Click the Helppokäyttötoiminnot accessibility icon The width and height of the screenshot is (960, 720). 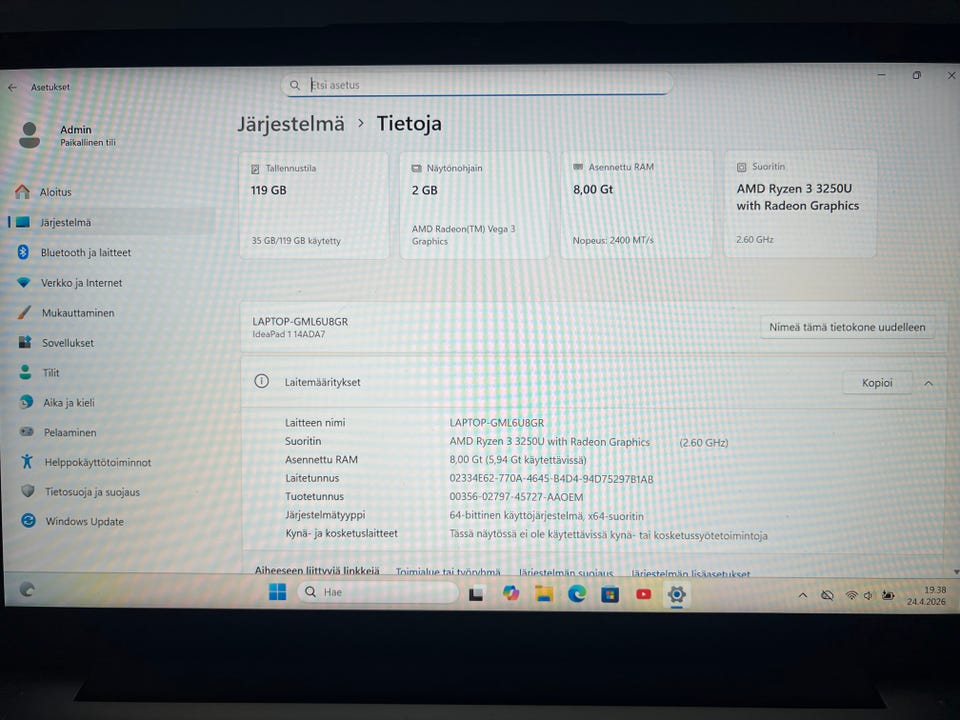(x=27, y=461)
